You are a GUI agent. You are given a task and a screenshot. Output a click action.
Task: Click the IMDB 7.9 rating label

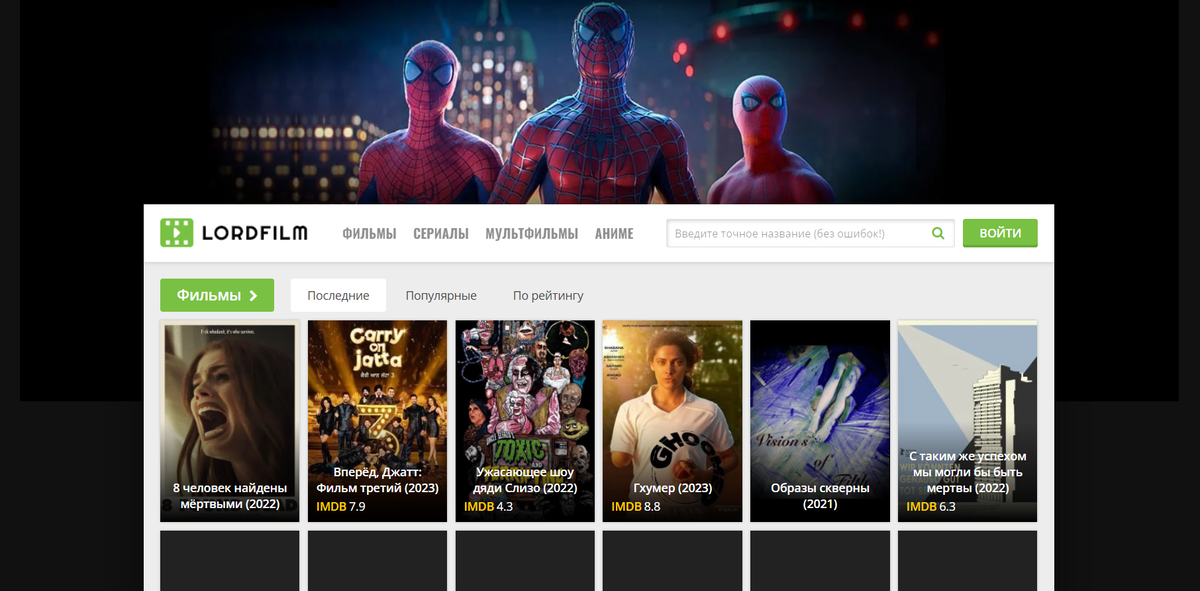[341, 507]
